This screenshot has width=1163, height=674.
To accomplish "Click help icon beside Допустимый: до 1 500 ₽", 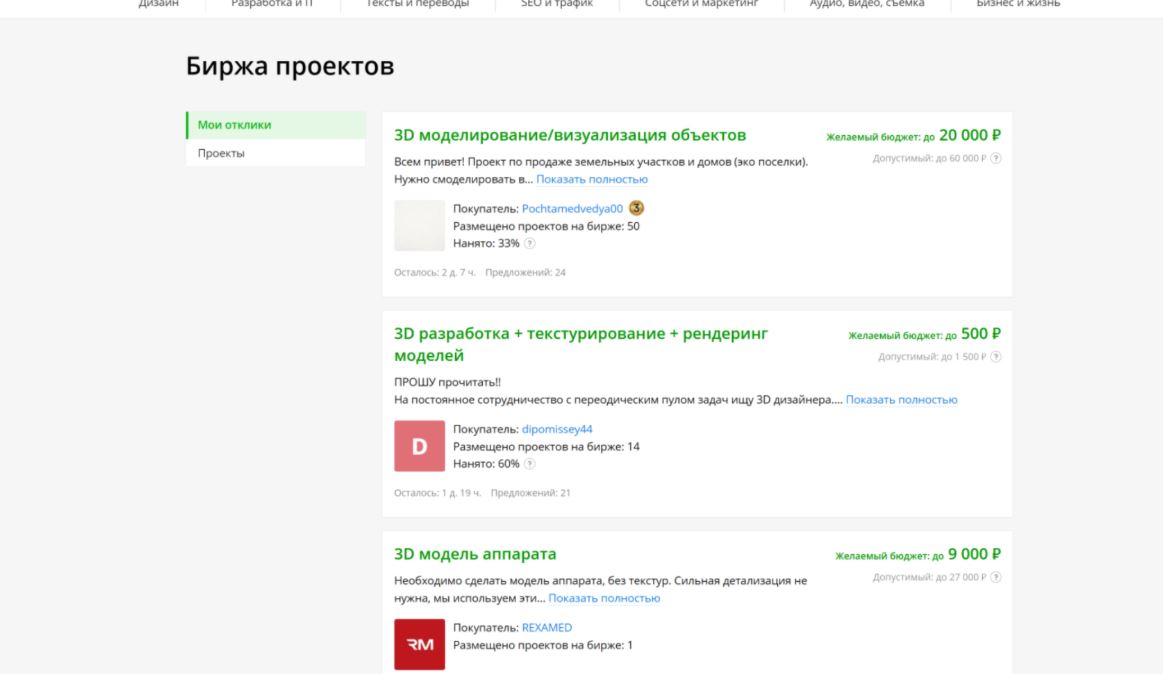I will point(996,357).
